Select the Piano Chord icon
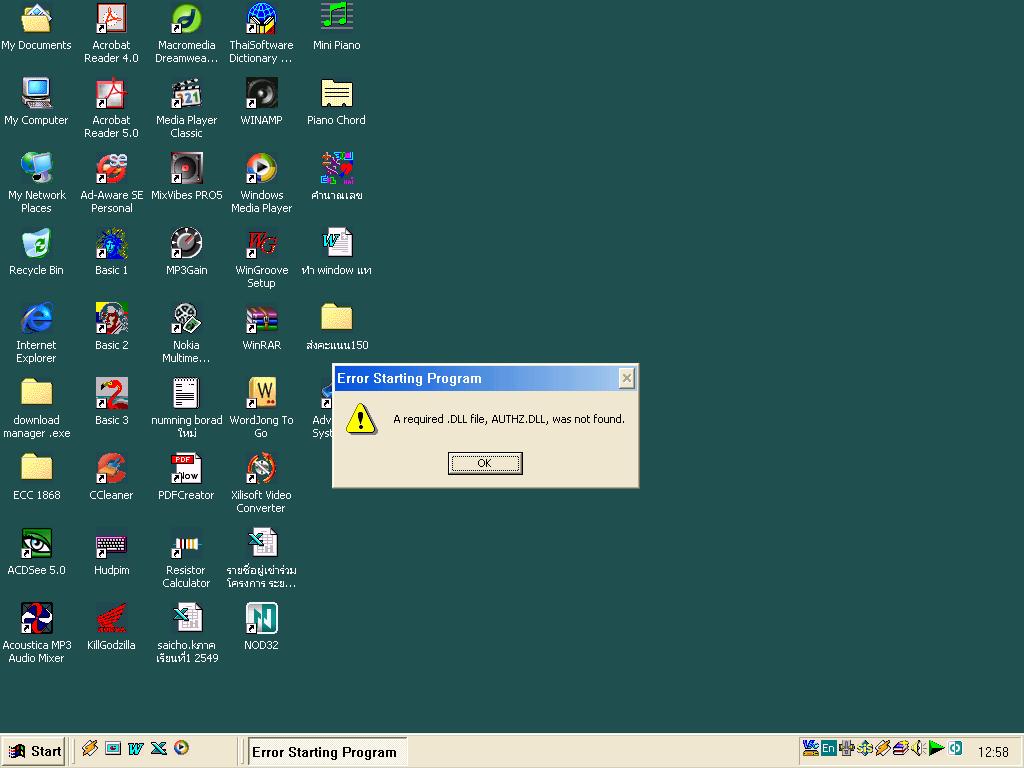This screenshot has width=1024, height=768. coord(336,103)
